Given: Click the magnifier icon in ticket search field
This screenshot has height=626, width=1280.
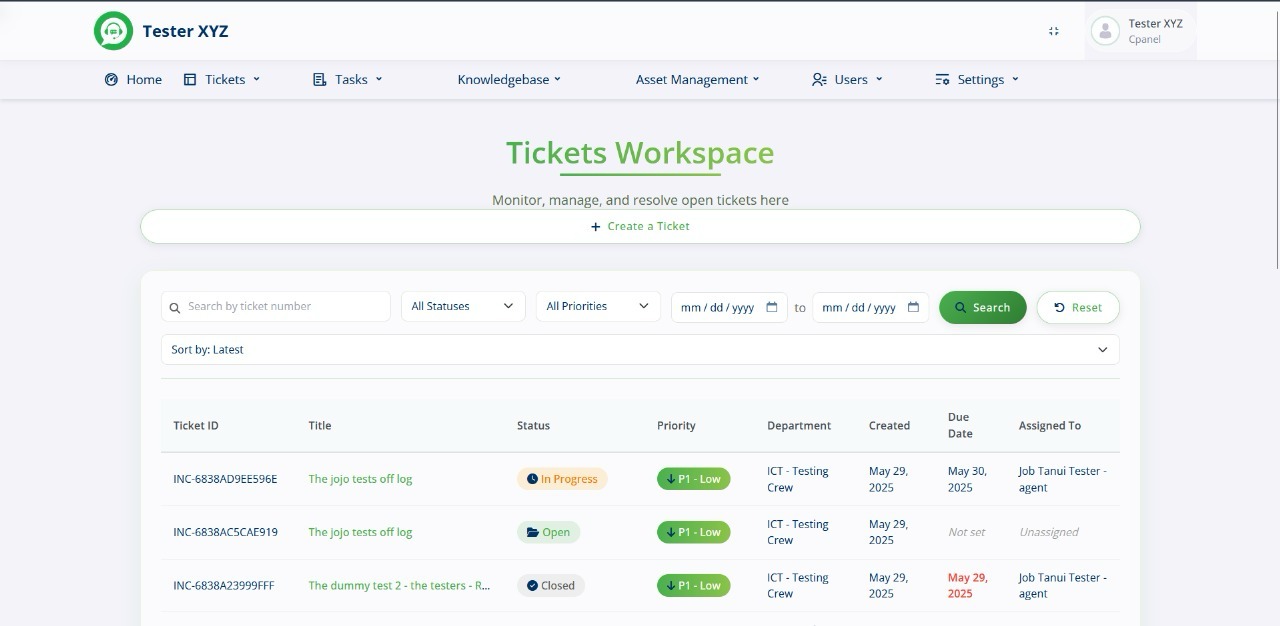Looking at the screenshot, I should tap(175, 308).
